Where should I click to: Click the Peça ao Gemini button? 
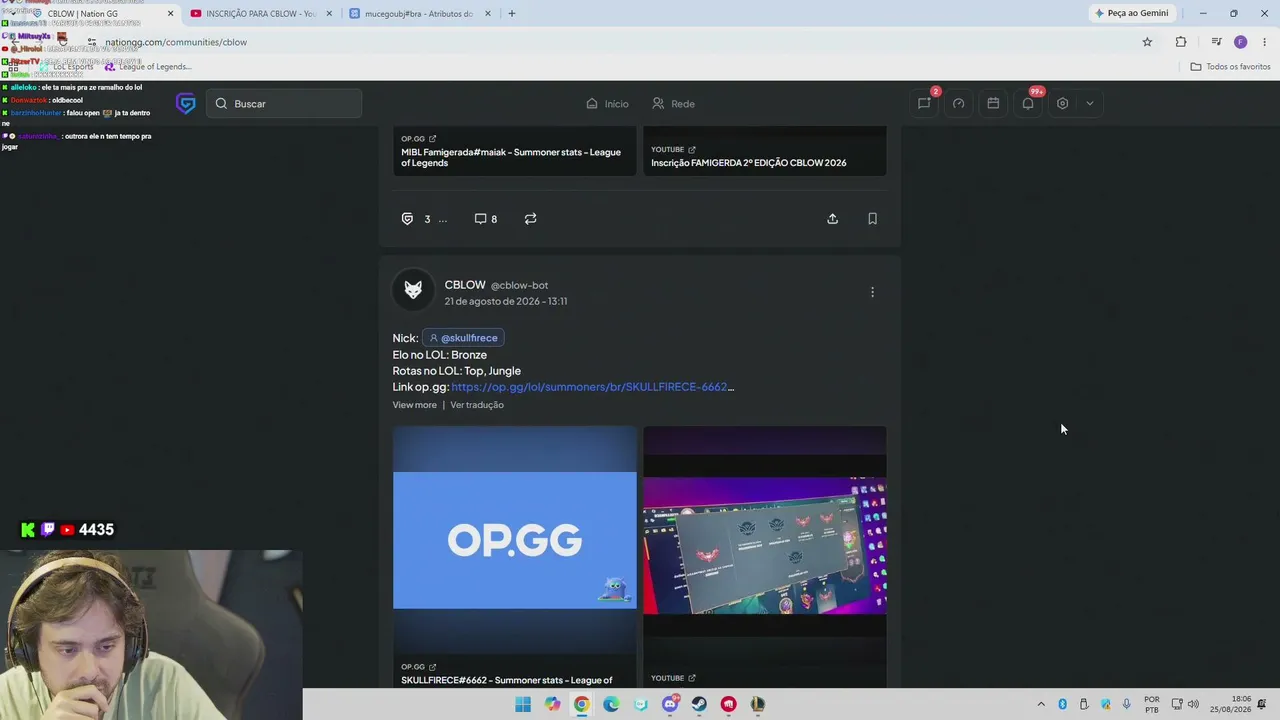(1132, 13)
